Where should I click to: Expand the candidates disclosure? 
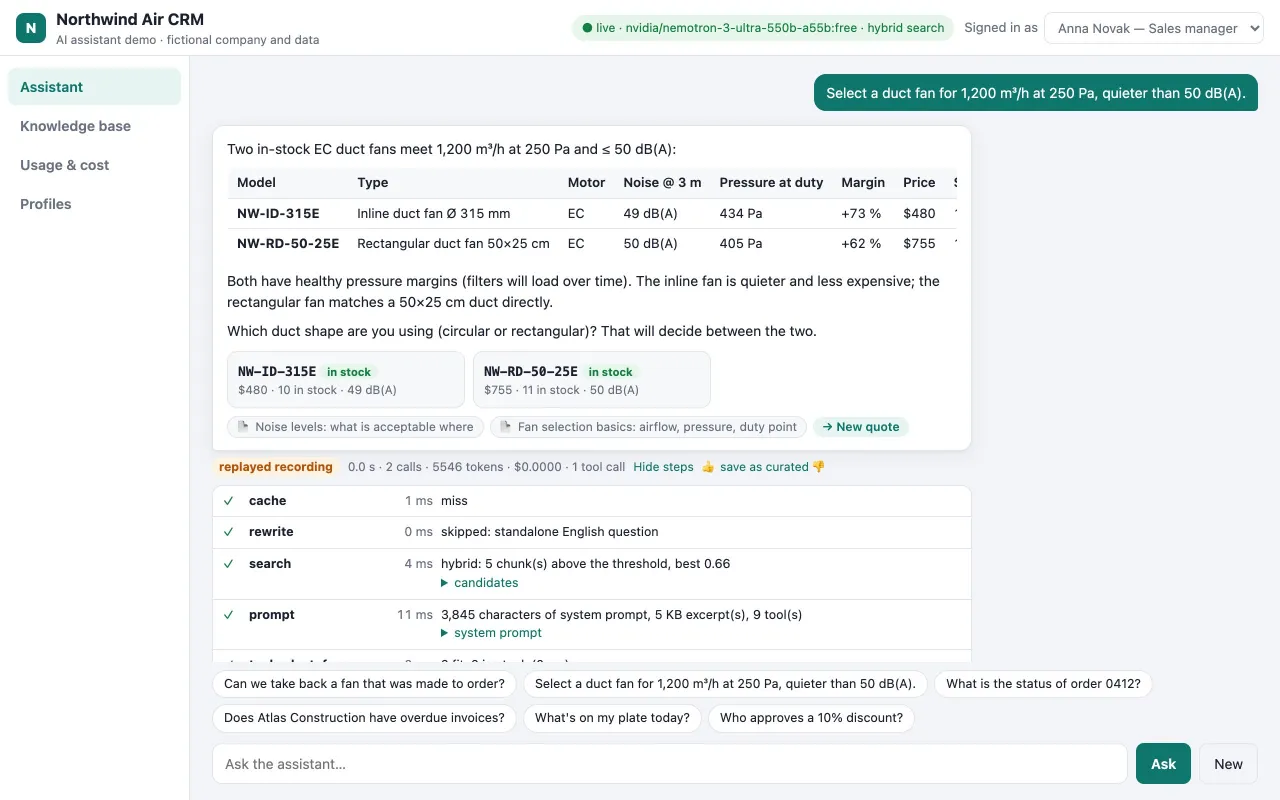click(x=480, y=583)
